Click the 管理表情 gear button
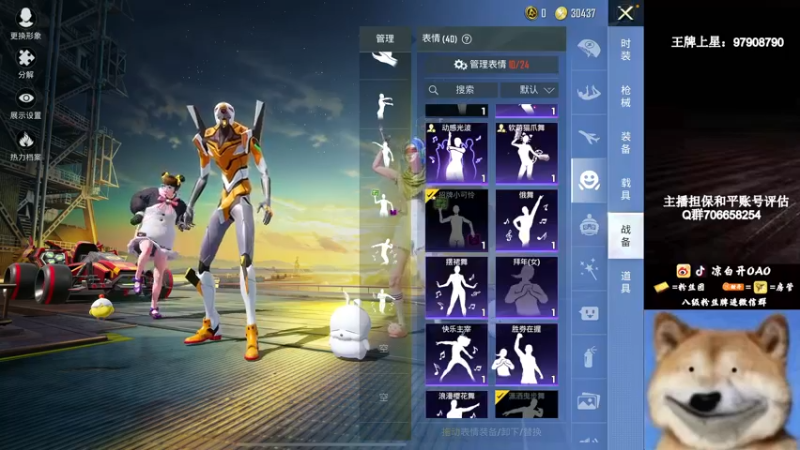Viewport: 800px width, 450px height. [492, 65]
